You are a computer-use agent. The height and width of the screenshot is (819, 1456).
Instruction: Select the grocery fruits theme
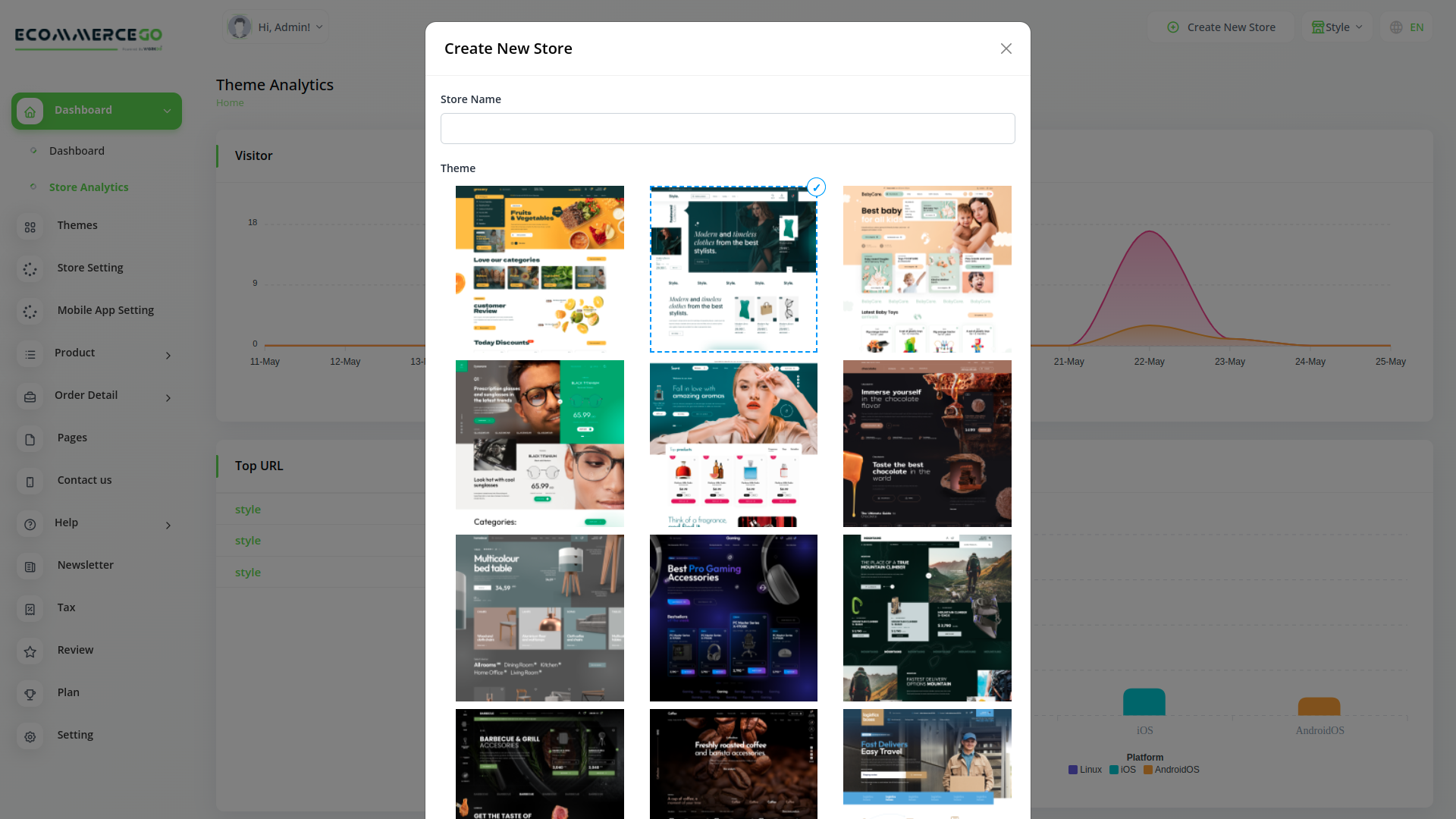pos(539,268)
